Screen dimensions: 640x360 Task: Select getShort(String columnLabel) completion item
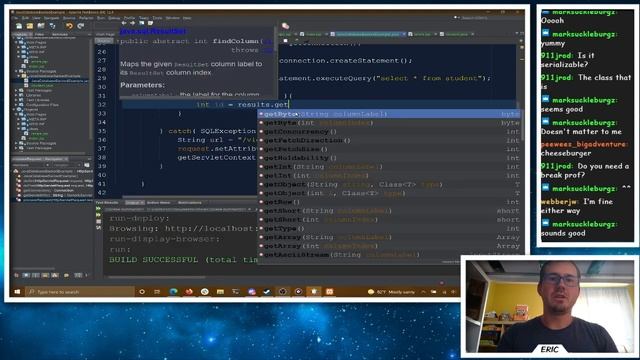(x=389, y=211)
